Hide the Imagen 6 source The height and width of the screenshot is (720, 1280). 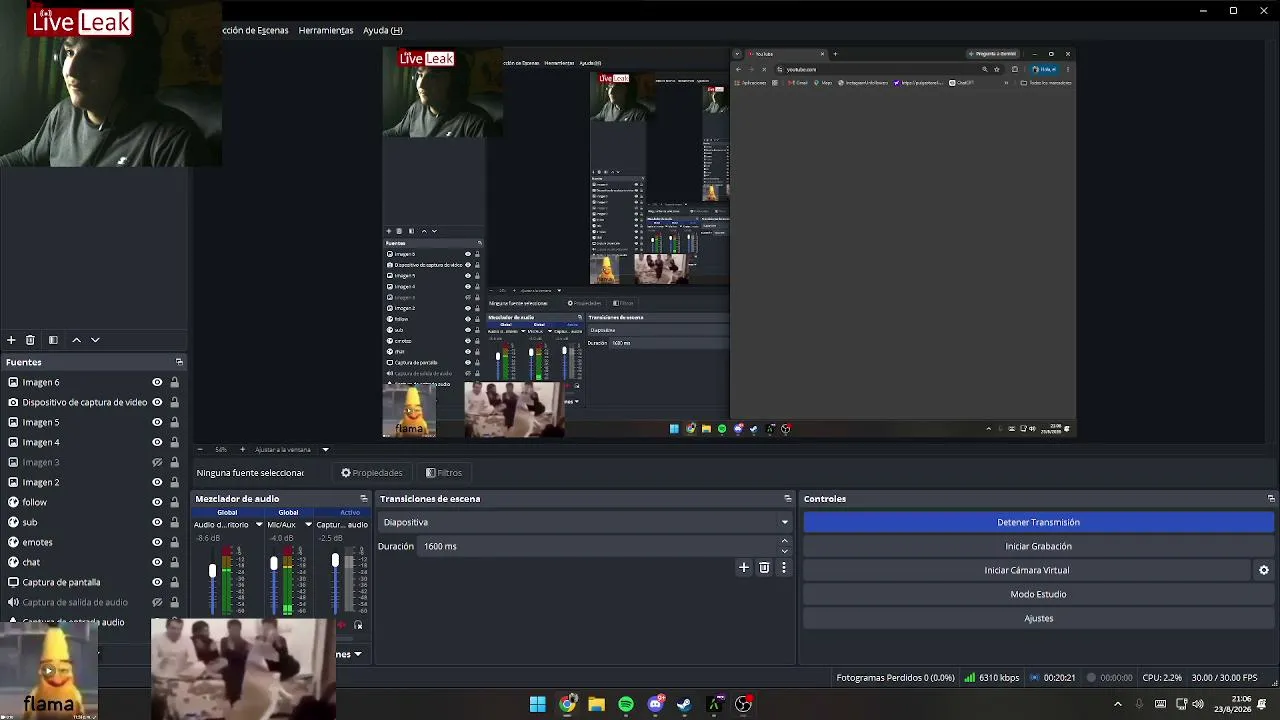(x=157, y=382)
